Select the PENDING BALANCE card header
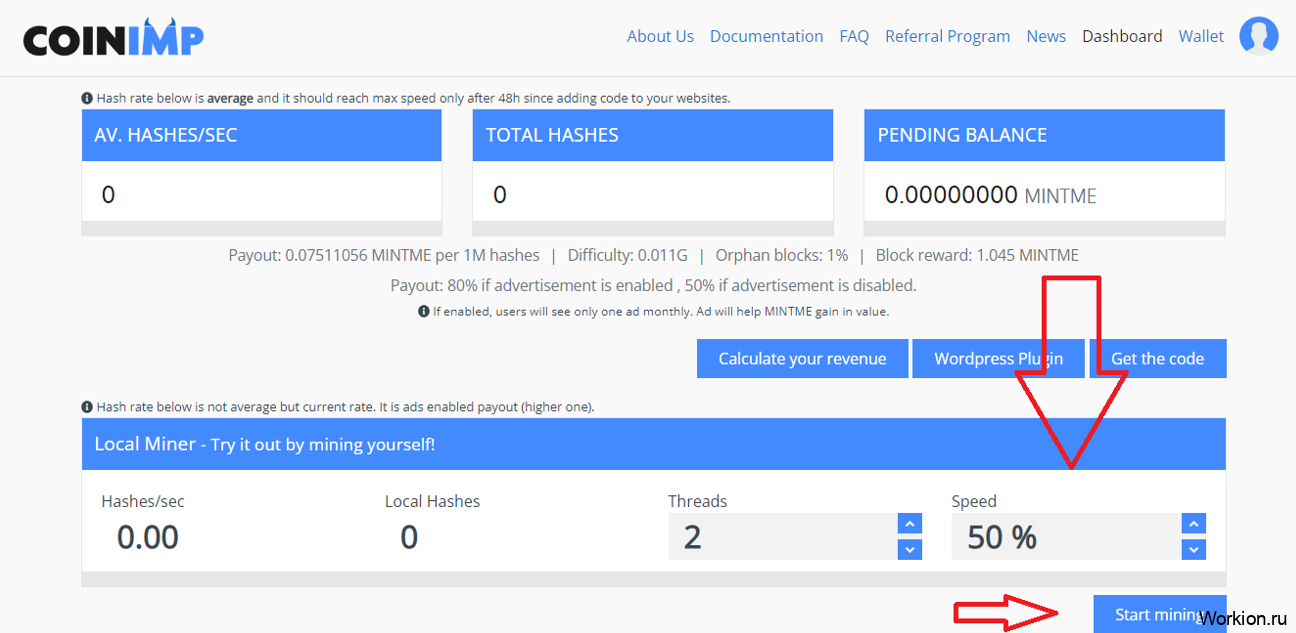Image resolution: width=1296 pixels, height=633 pixels. (1044, 135)
